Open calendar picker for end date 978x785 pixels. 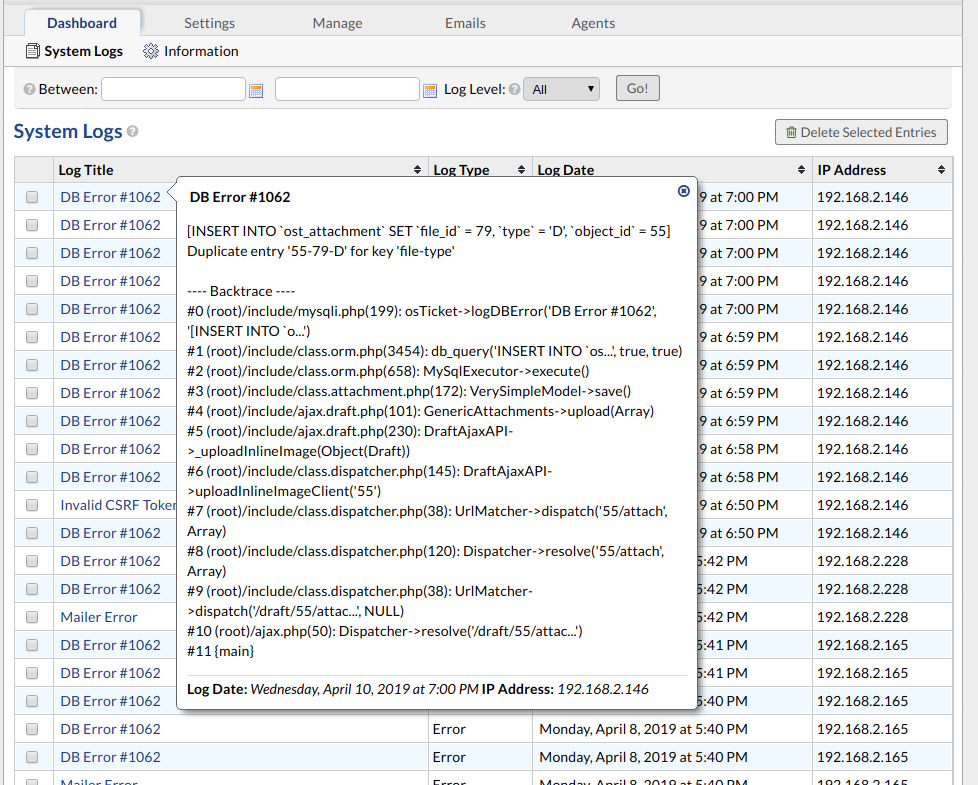pyautogui.click(x=430, y=90)
